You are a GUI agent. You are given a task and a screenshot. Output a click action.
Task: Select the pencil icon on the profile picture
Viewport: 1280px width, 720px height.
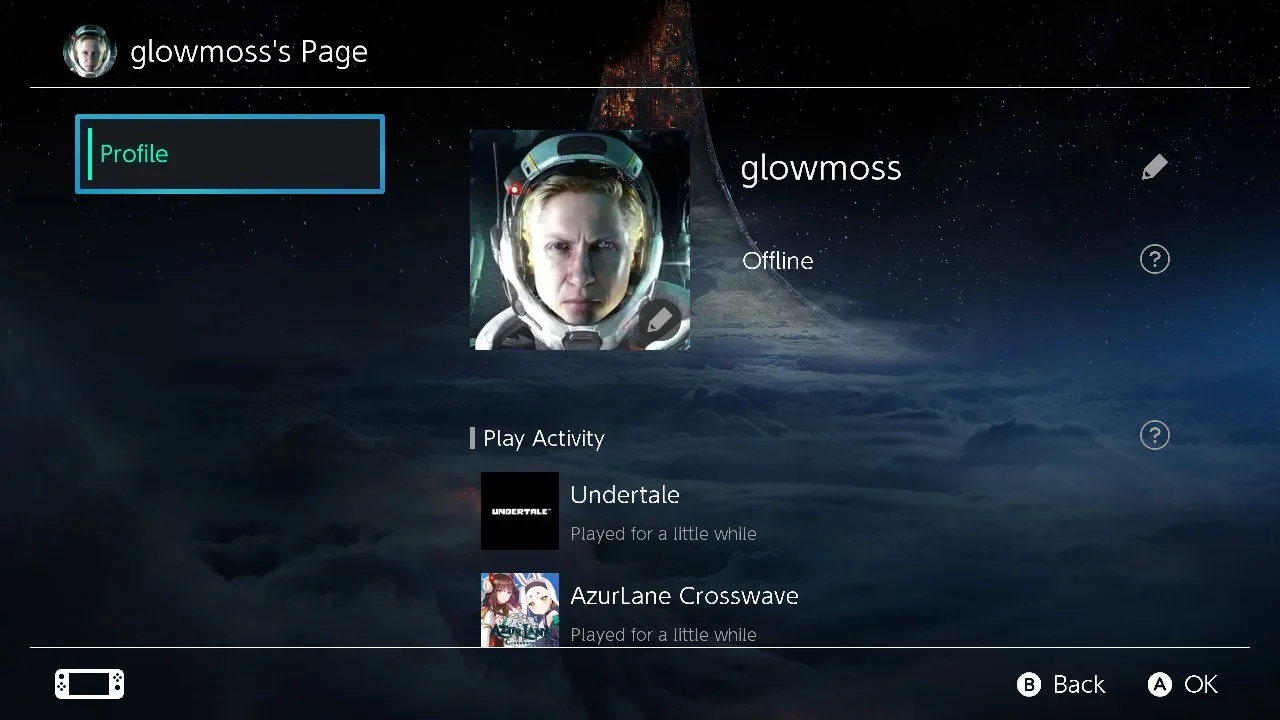click(x=661, y=320)
